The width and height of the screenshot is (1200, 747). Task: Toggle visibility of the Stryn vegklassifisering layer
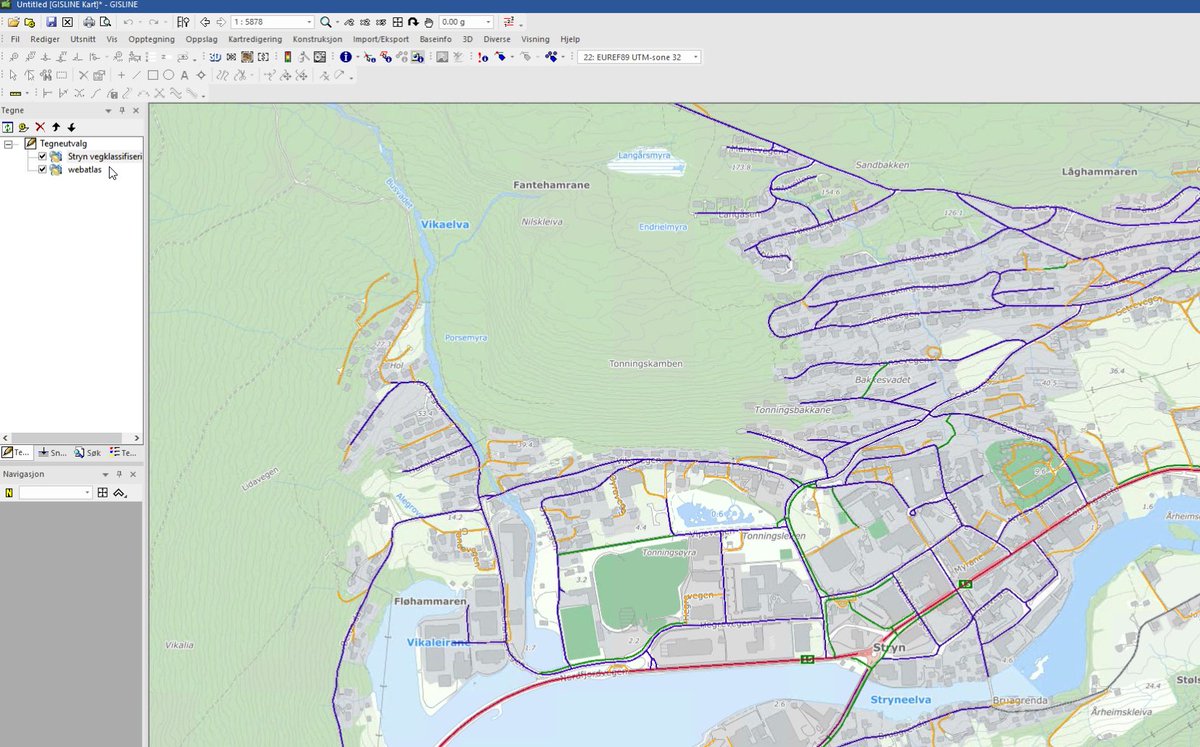point(42,157)
